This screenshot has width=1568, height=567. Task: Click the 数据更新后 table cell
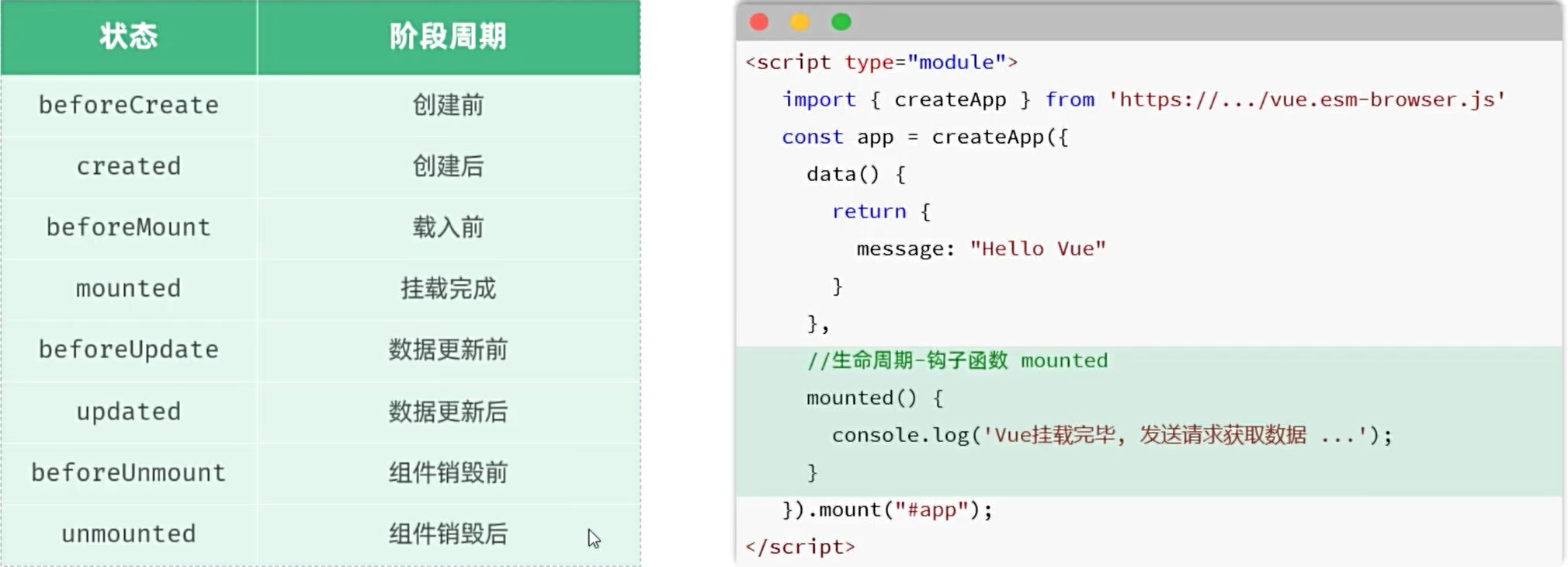(x=449, y=412)
